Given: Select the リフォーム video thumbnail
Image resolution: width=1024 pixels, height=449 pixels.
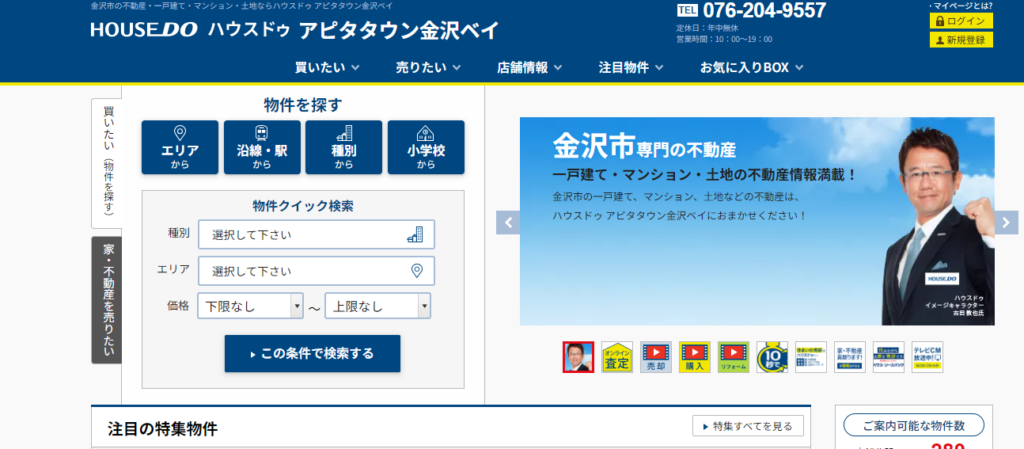Looking at the screenshot, I should [733, 357].
